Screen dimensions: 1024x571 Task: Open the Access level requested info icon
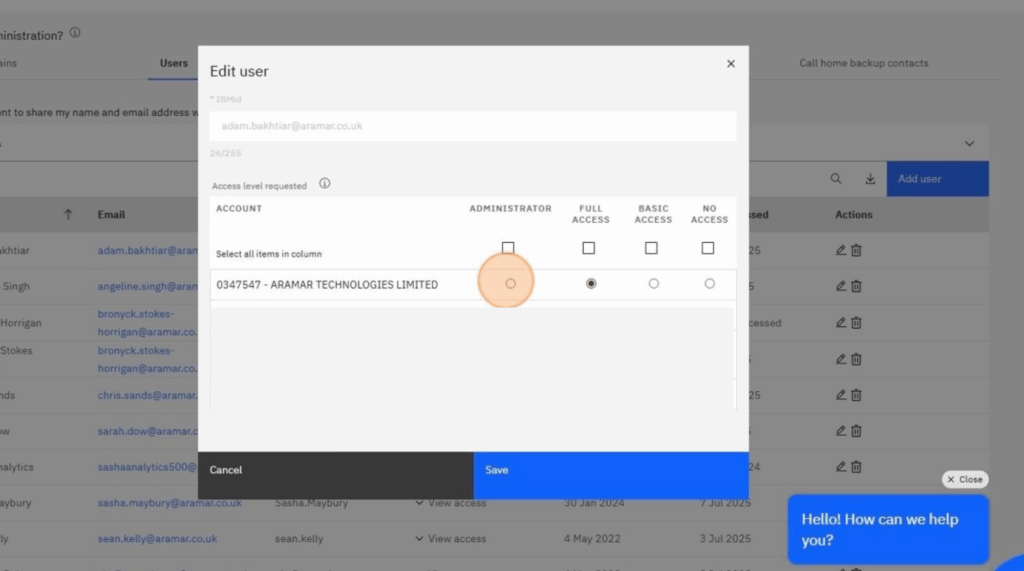[x=325, y=184]
